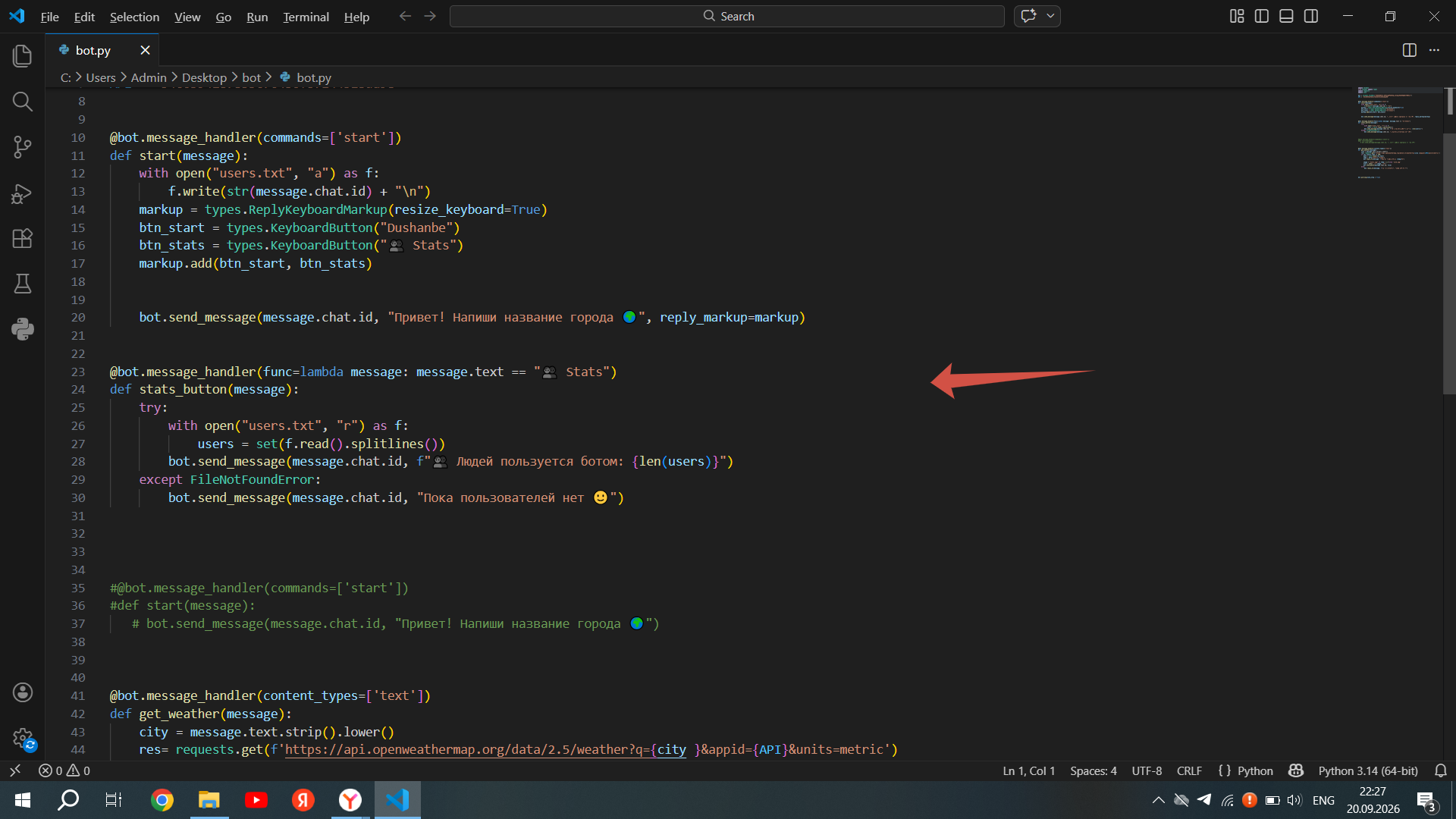
Task: Open Google Chrome from the taskbar
Action: point(162,800)
